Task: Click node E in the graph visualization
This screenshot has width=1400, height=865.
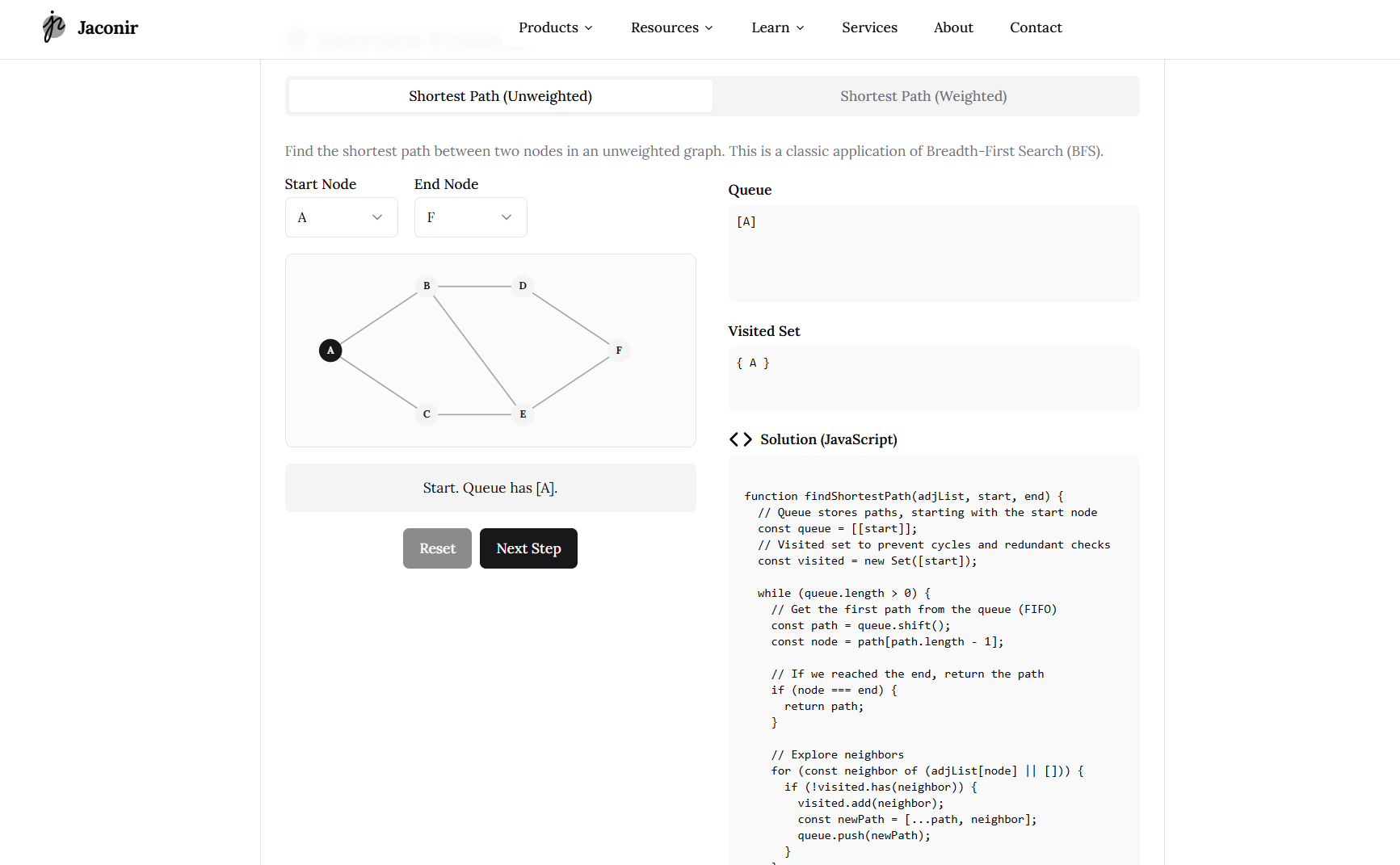Action: [523, 414]
